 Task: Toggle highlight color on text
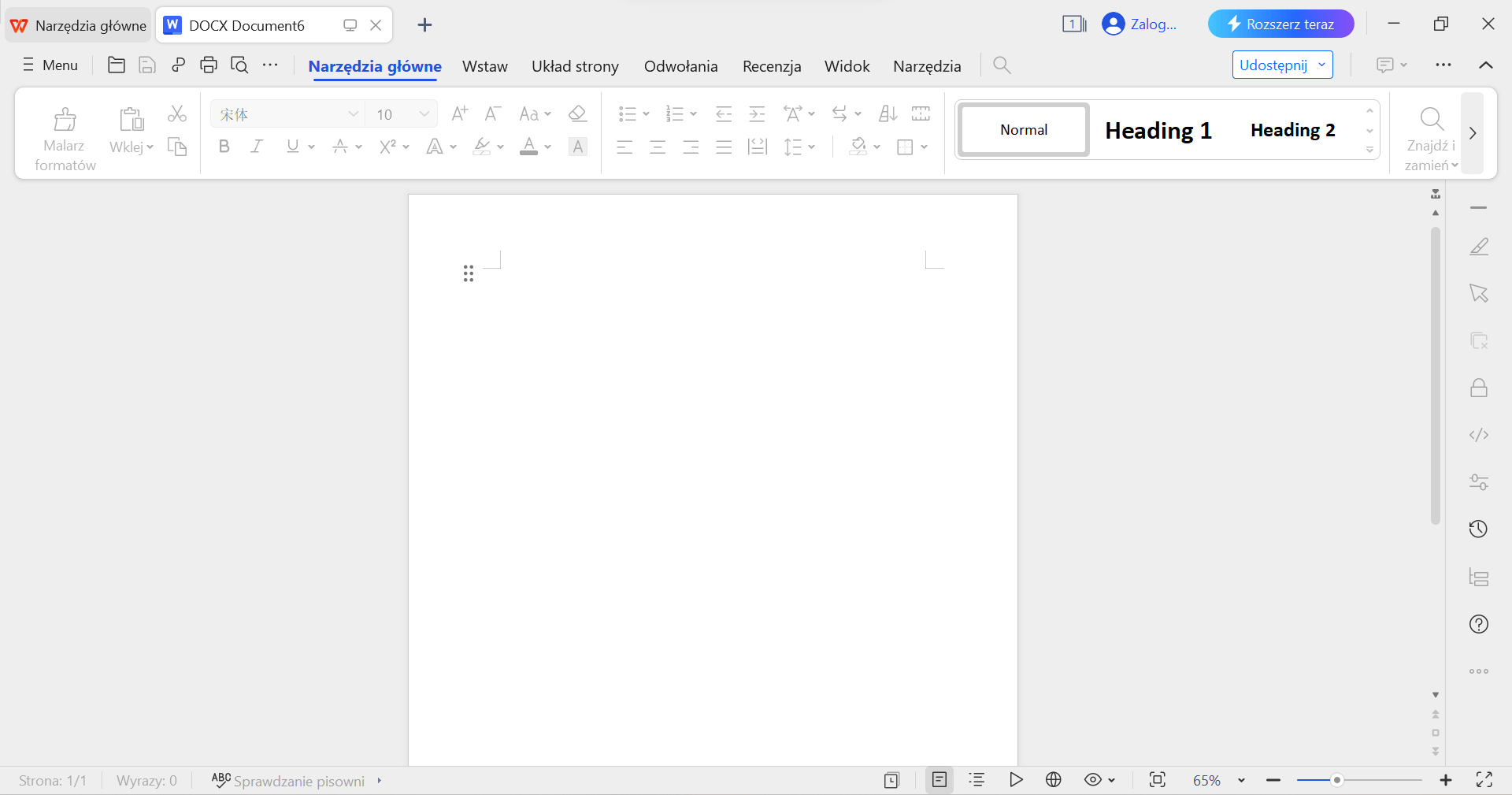pos(482,147)
